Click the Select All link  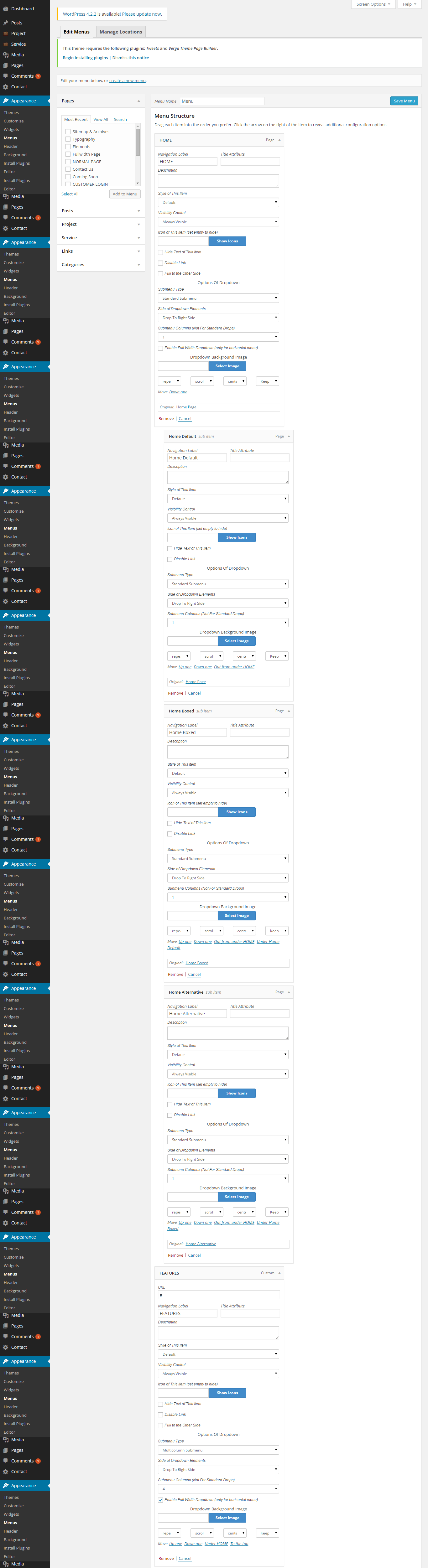pos(70,194)
